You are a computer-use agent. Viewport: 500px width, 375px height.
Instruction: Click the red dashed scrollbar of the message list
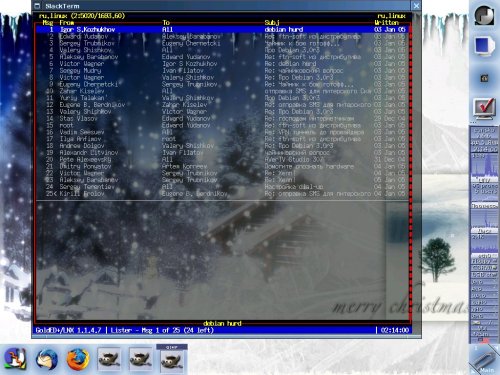click(411, 173)
